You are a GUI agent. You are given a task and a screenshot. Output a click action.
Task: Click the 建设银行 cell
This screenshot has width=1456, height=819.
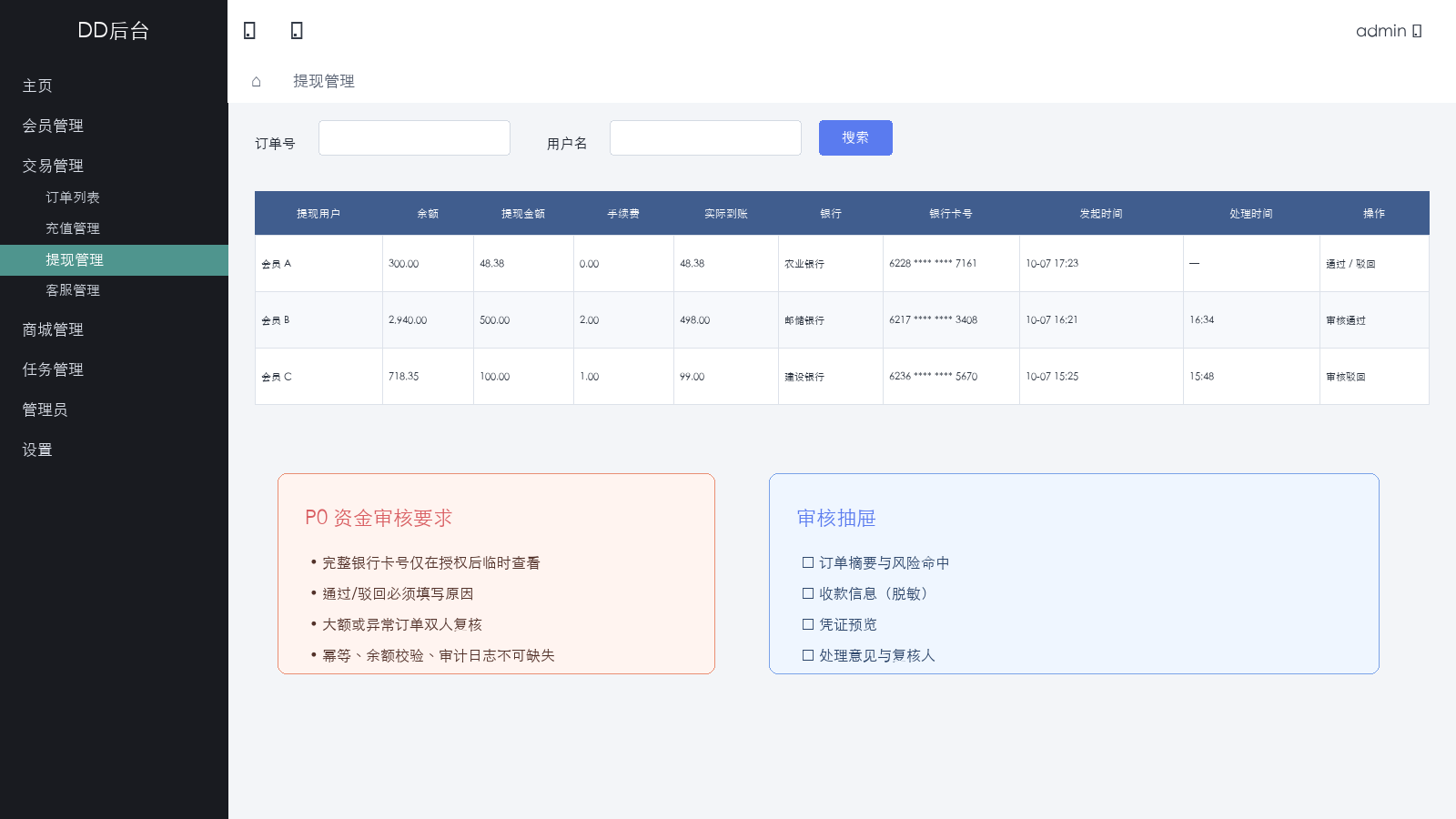click(x=830, y=377)
